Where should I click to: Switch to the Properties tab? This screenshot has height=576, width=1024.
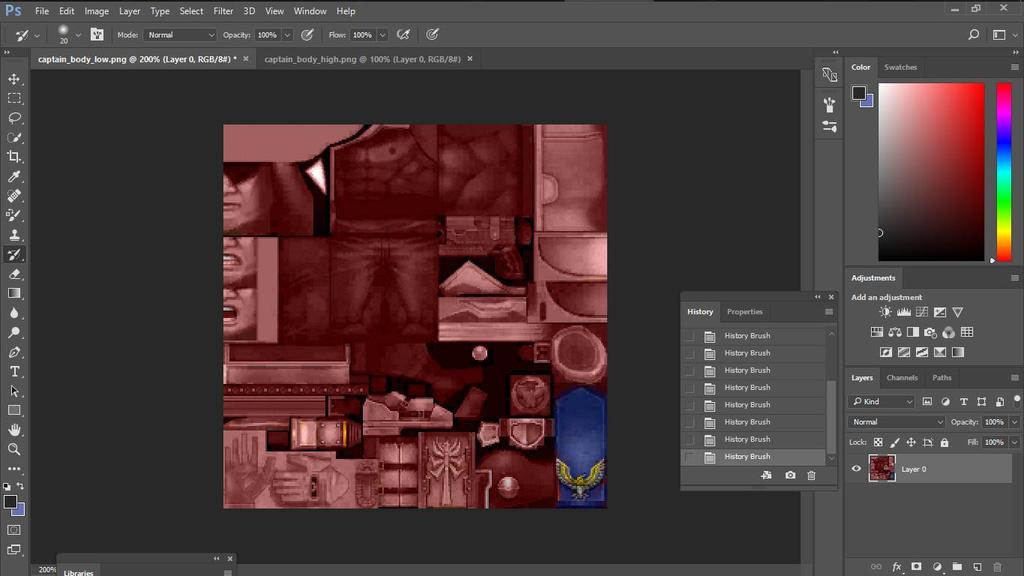(x=744, y=312)
